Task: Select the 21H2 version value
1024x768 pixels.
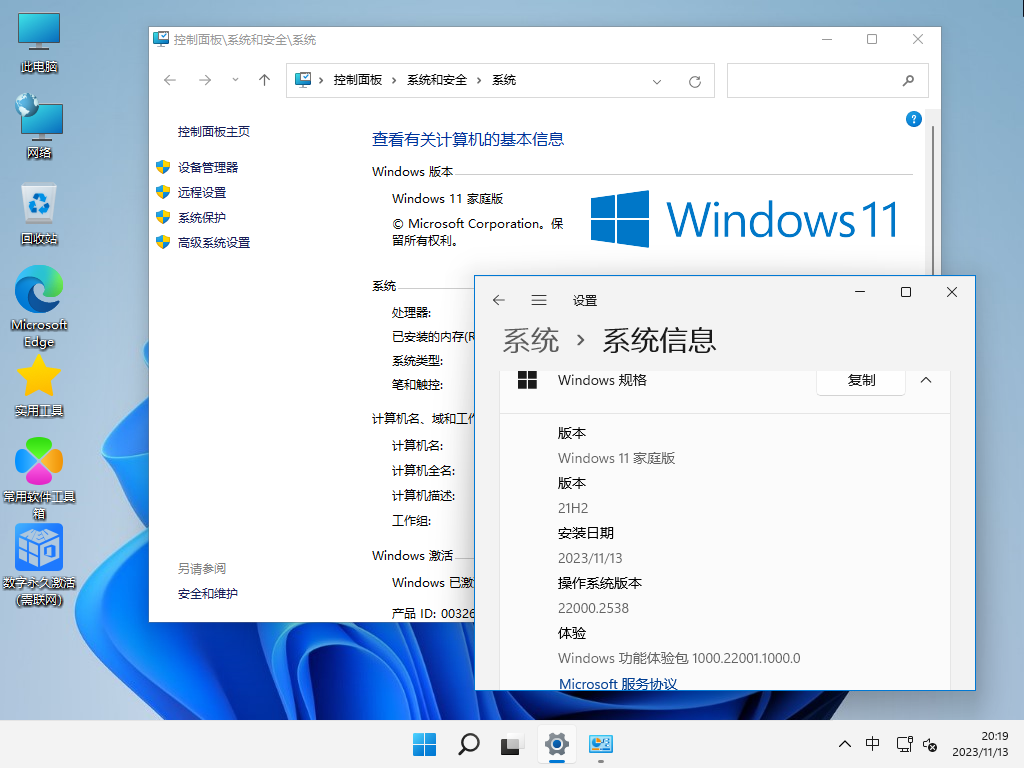Action: pos(573,508)
